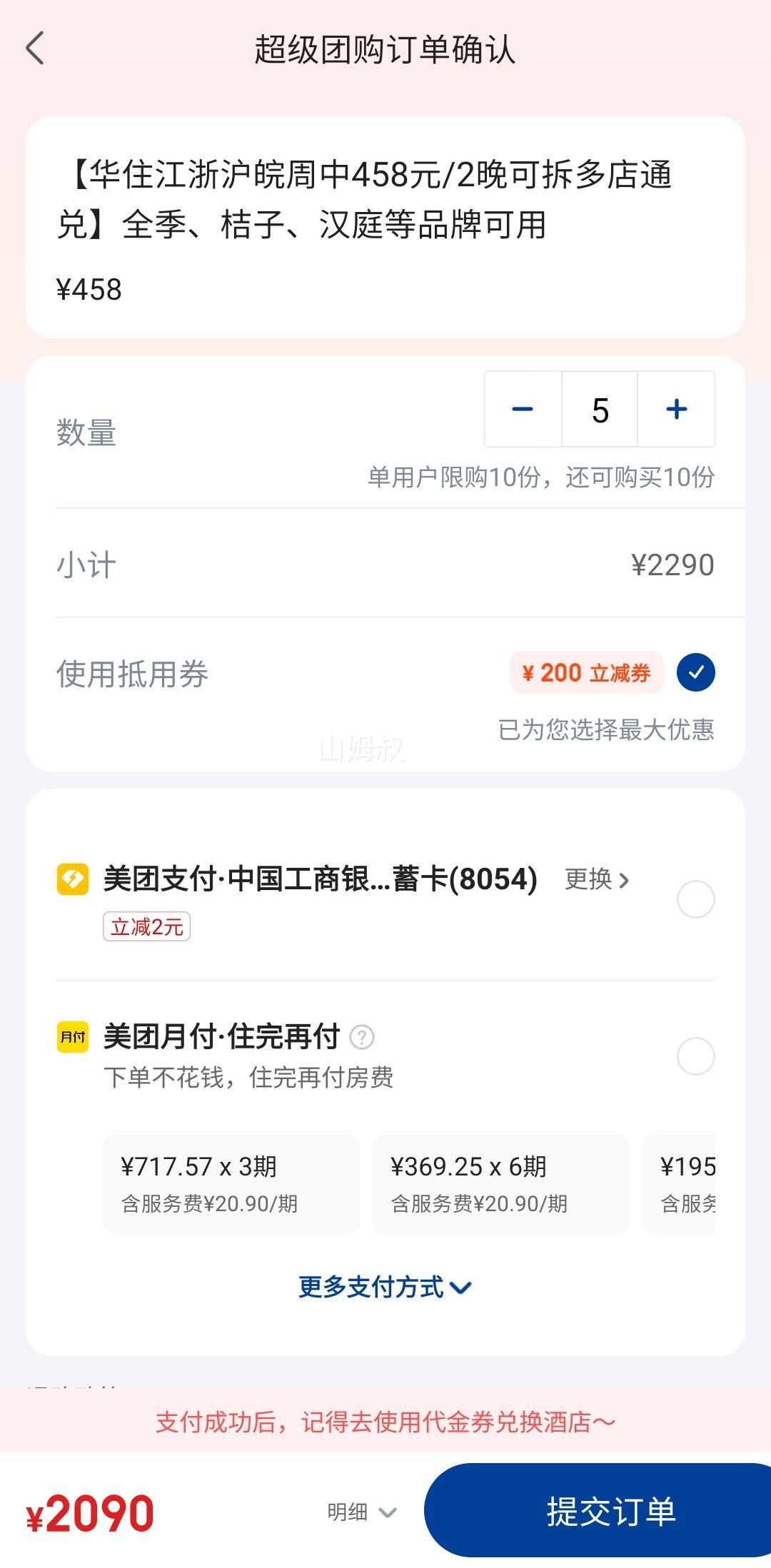Tap the yellow Meituan Pay icon
The image size is (771, 1568).
[73, 879]
